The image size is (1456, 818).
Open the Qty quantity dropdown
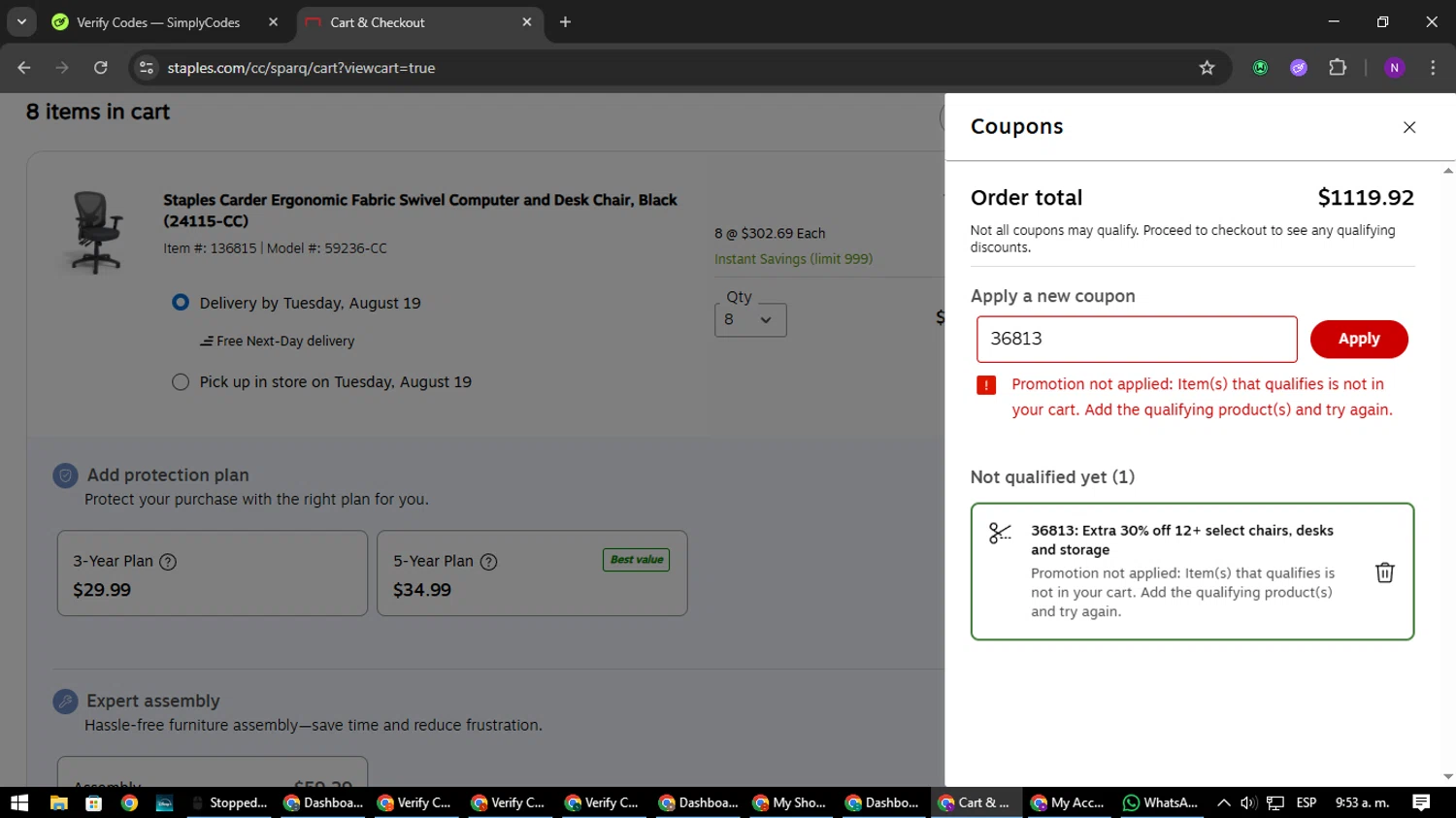point(750,320)
